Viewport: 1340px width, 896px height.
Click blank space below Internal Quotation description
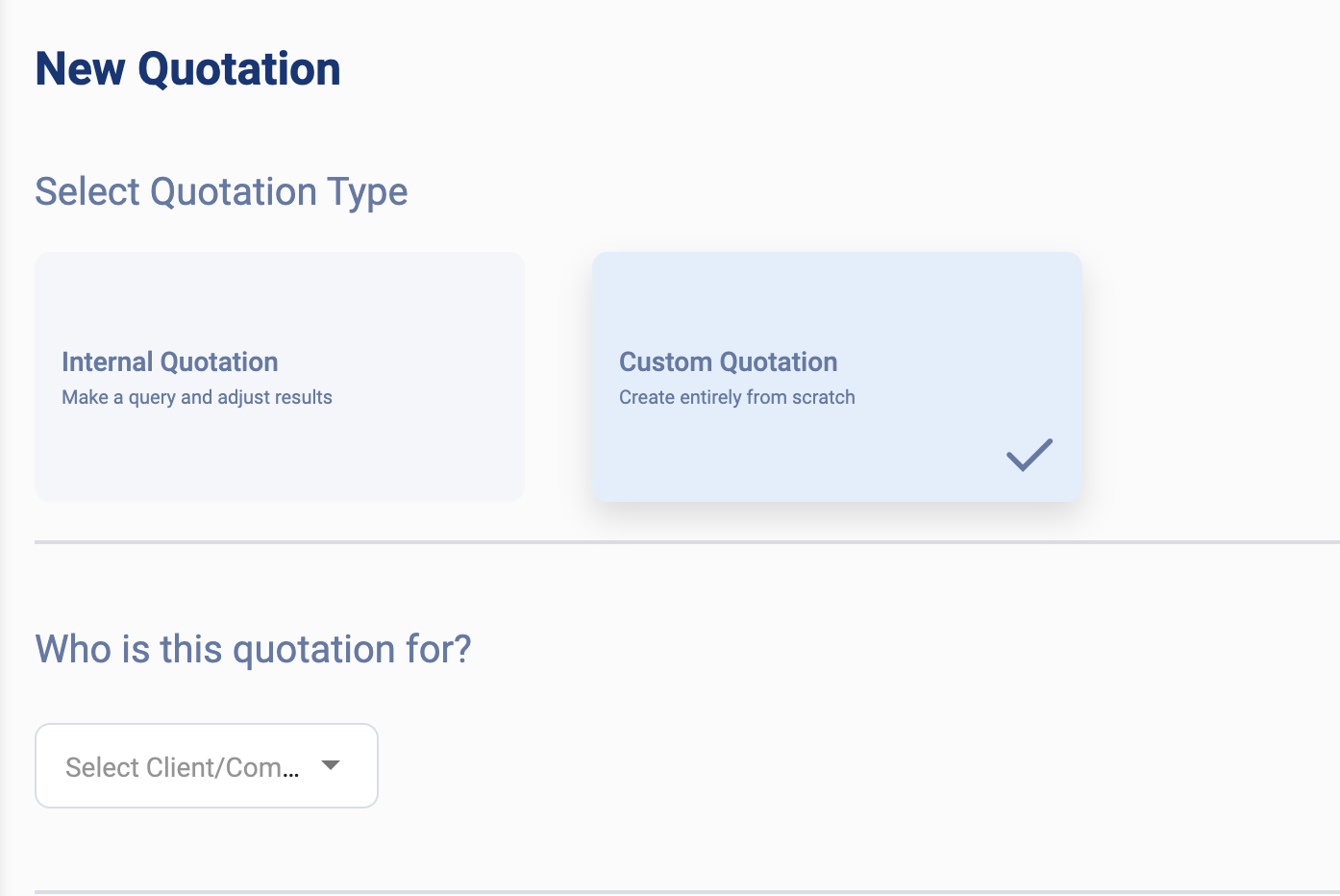pyautogui.click(x=279, y=457)
